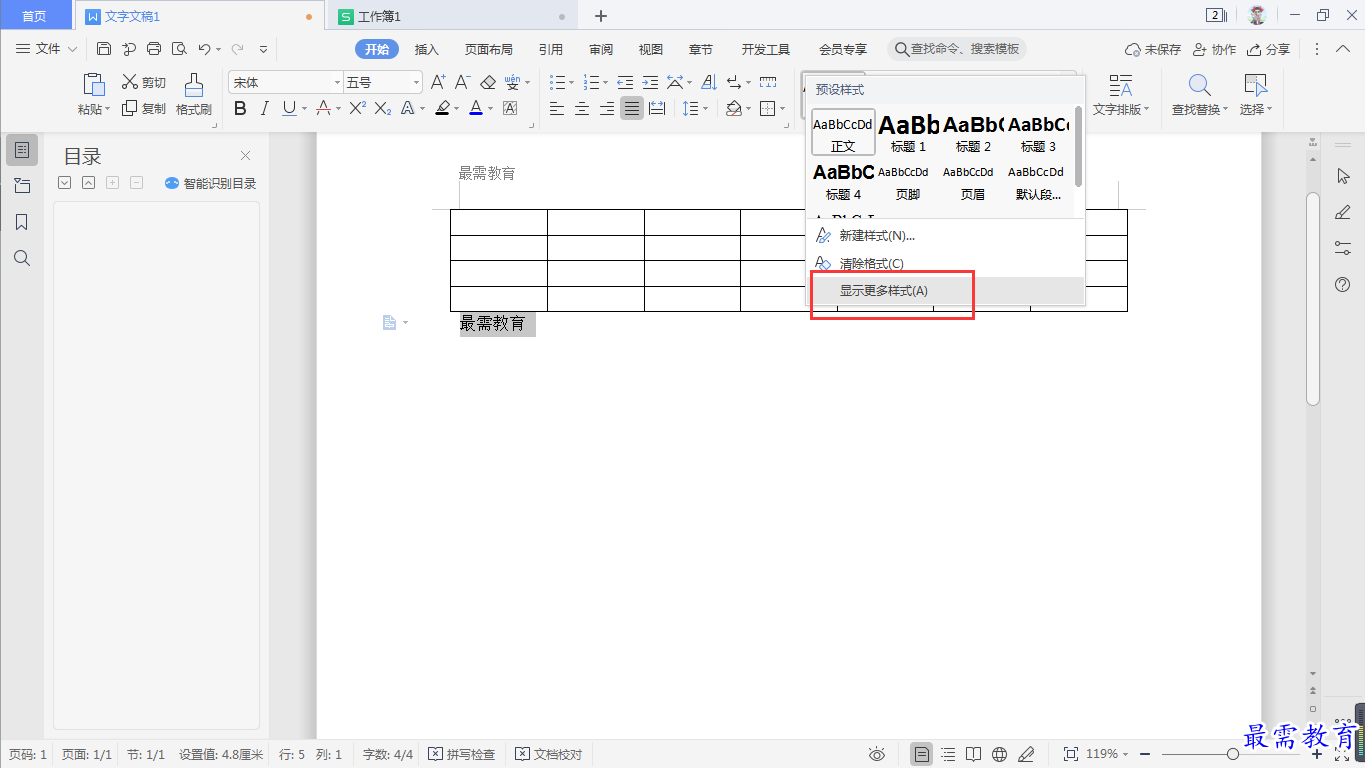
Task: Expand the bullet list dropdown arrow
Action: tap(572, 83)
